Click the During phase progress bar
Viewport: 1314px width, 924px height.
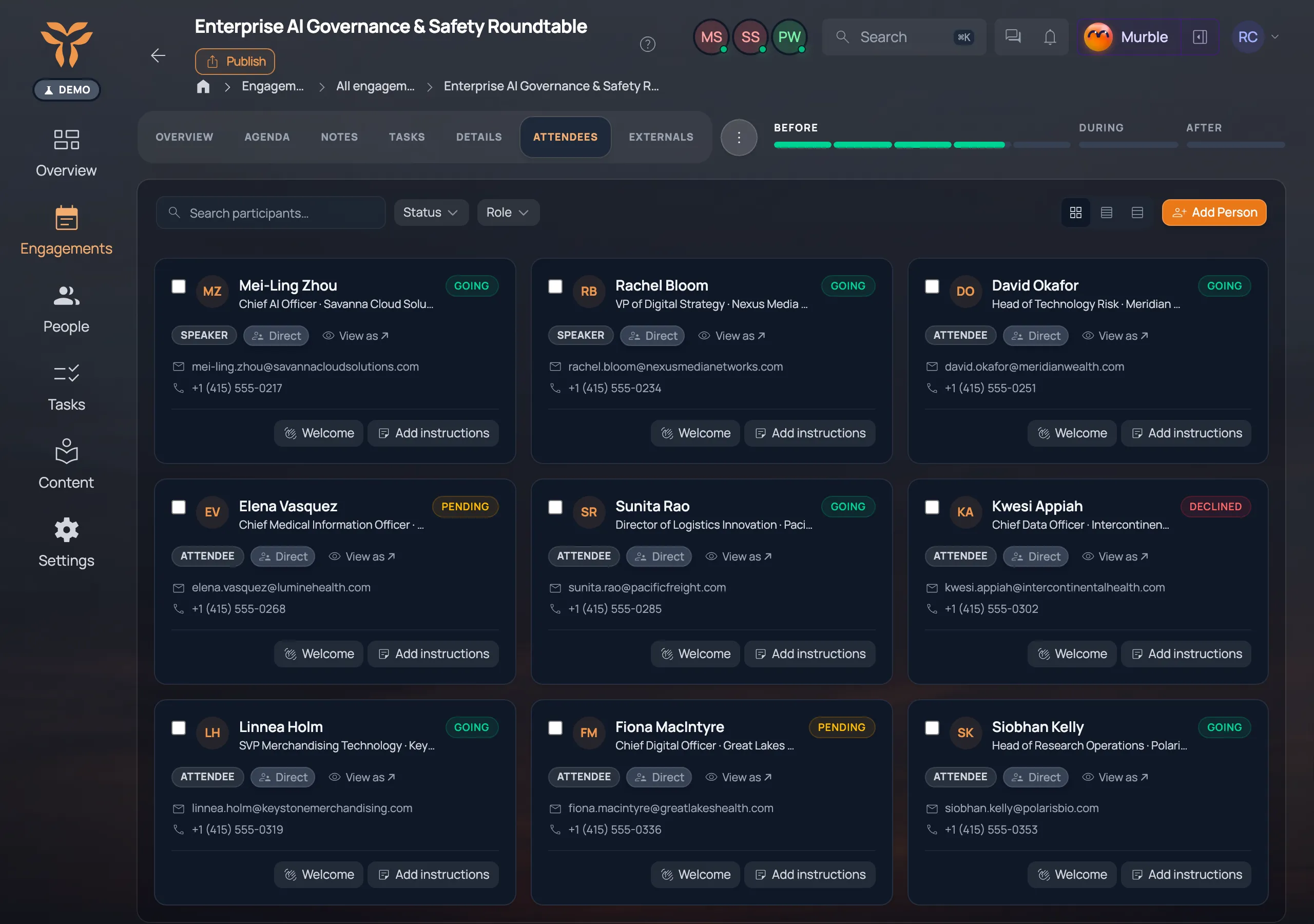pos(1128,145)
